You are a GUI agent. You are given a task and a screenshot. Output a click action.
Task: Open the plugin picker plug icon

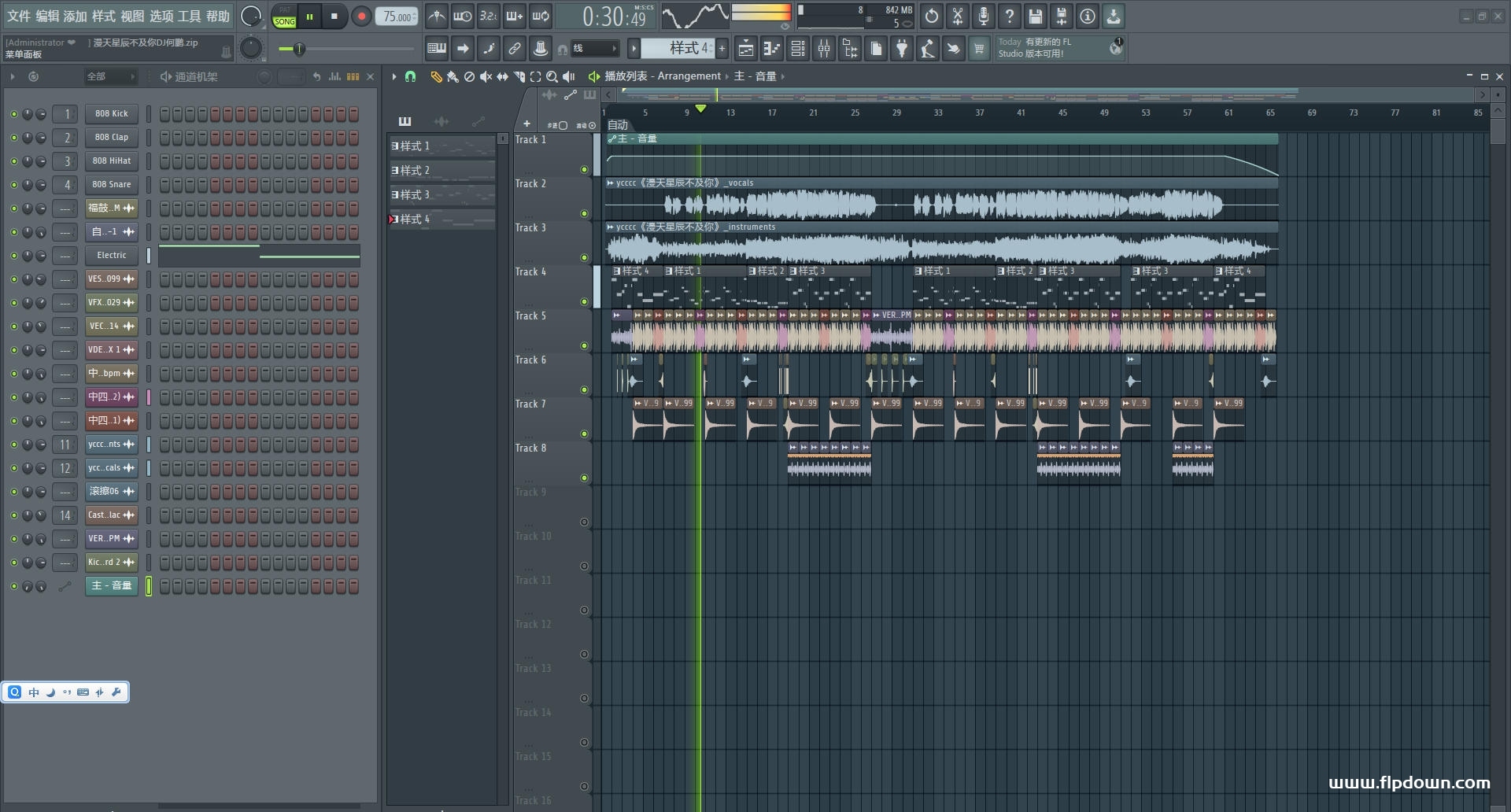pyautogui.click(x=902, y=49)
